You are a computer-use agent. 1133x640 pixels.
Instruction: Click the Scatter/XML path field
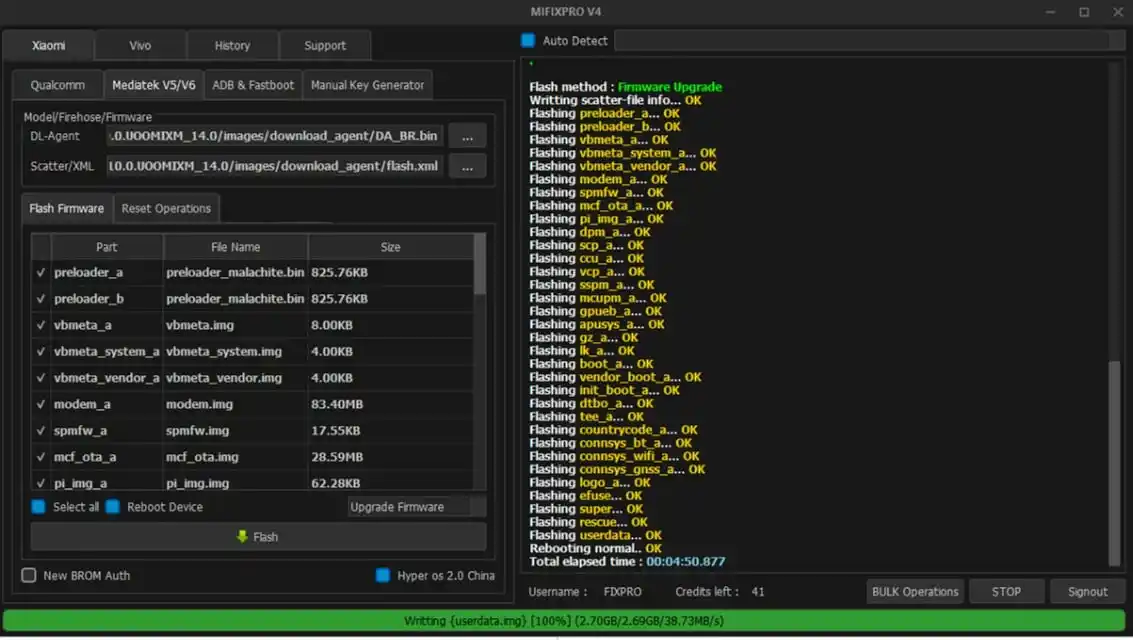[x=275, y=166]
